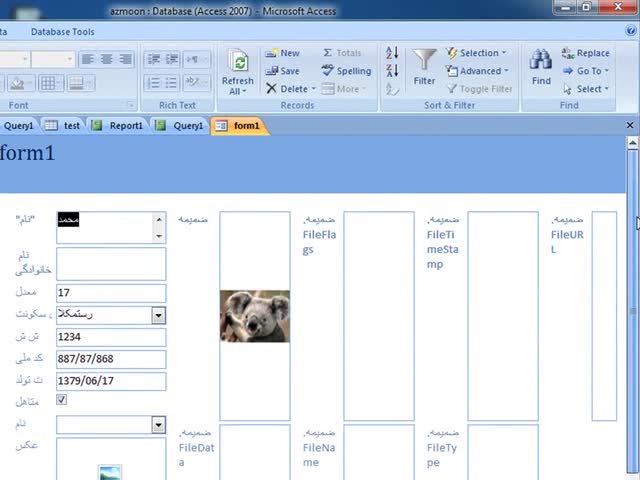Open Advanced filter options
Viewport: 640px width, 480px height.
click(x=477, y=71)
